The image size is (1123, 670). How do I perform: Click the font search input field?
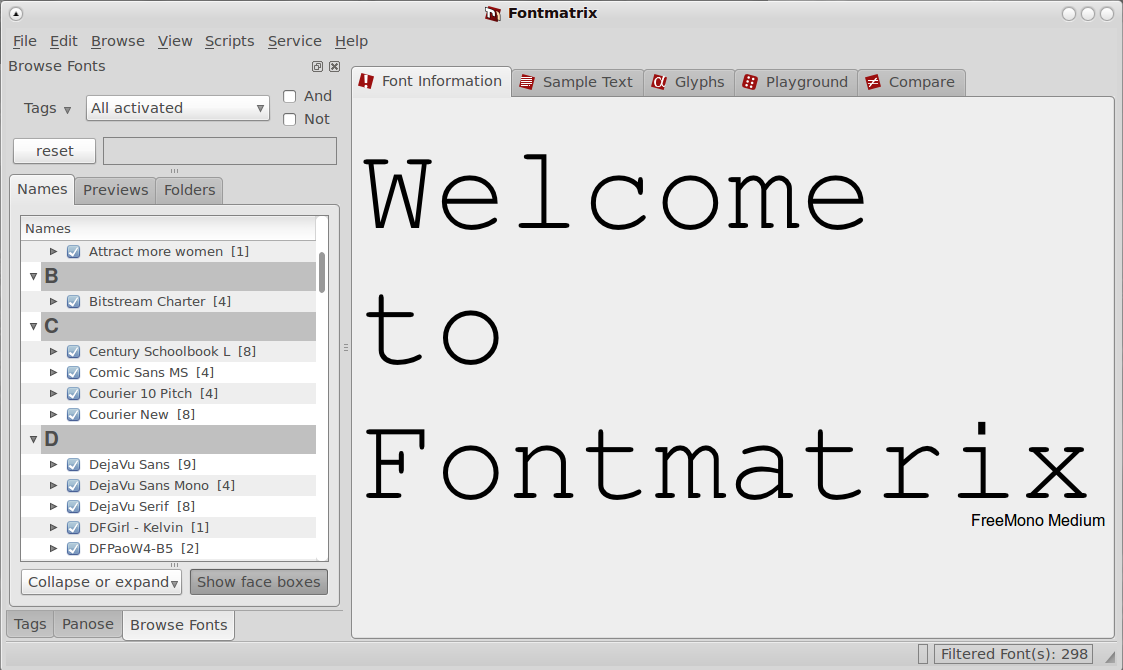[x=220, y=151]
